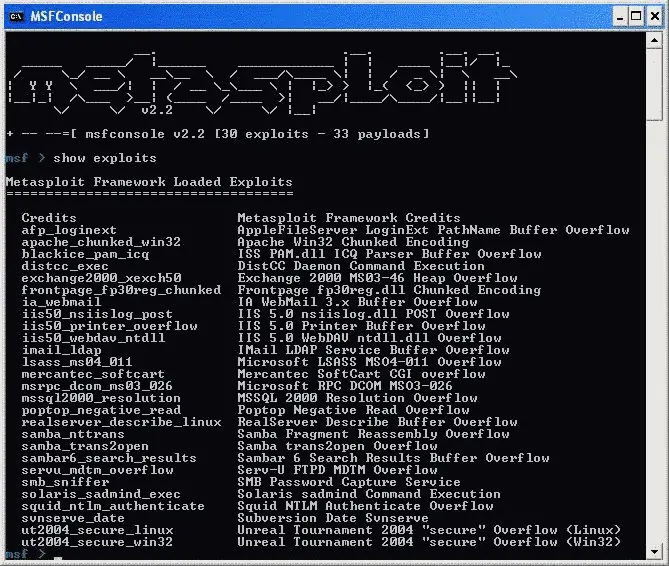Click 'Subversion Date Svnserve' description
The image size is (669, 566).
tap(333, 518)
